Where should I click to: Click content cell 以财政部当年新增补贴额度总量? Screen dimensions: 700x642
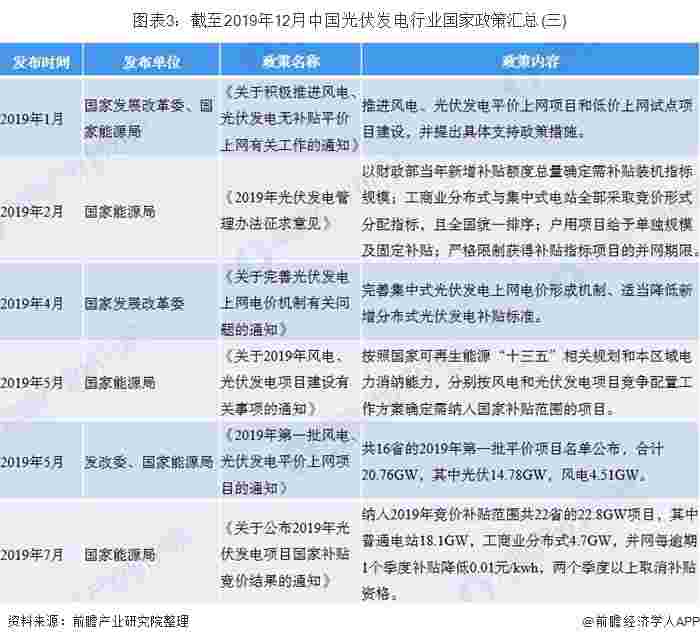pos(530,211)
